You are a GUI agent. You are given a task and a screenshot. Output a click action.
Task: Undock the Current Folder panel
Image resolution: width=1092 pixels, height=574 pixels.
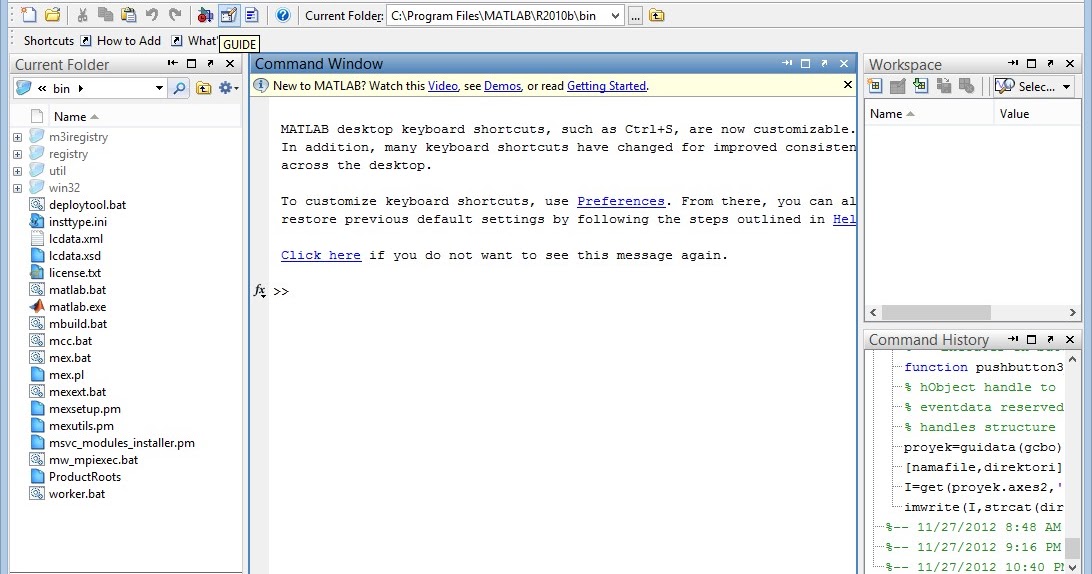pos(210,63)
